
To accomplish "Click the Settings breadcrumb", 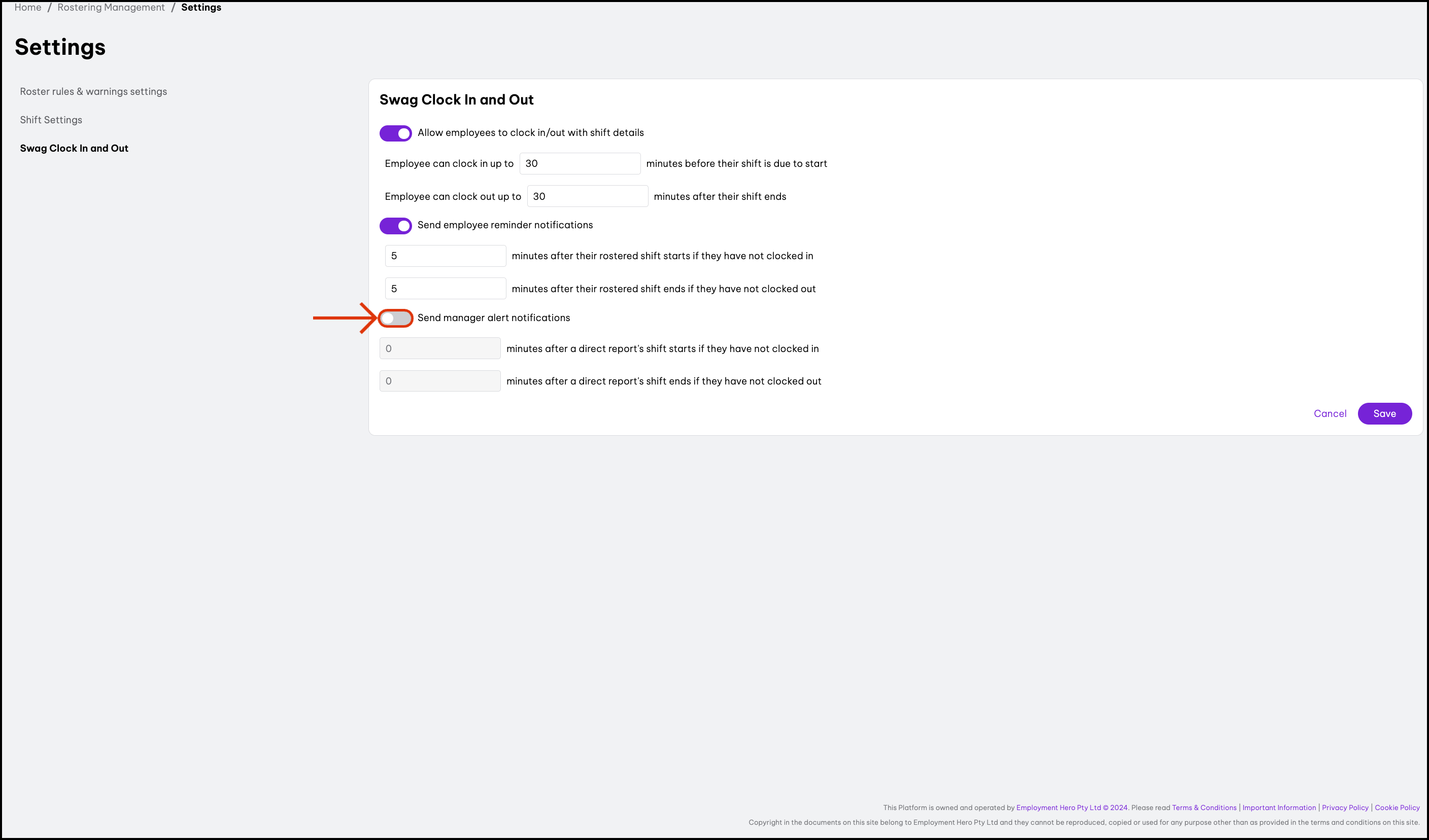I will coord(201,8).
